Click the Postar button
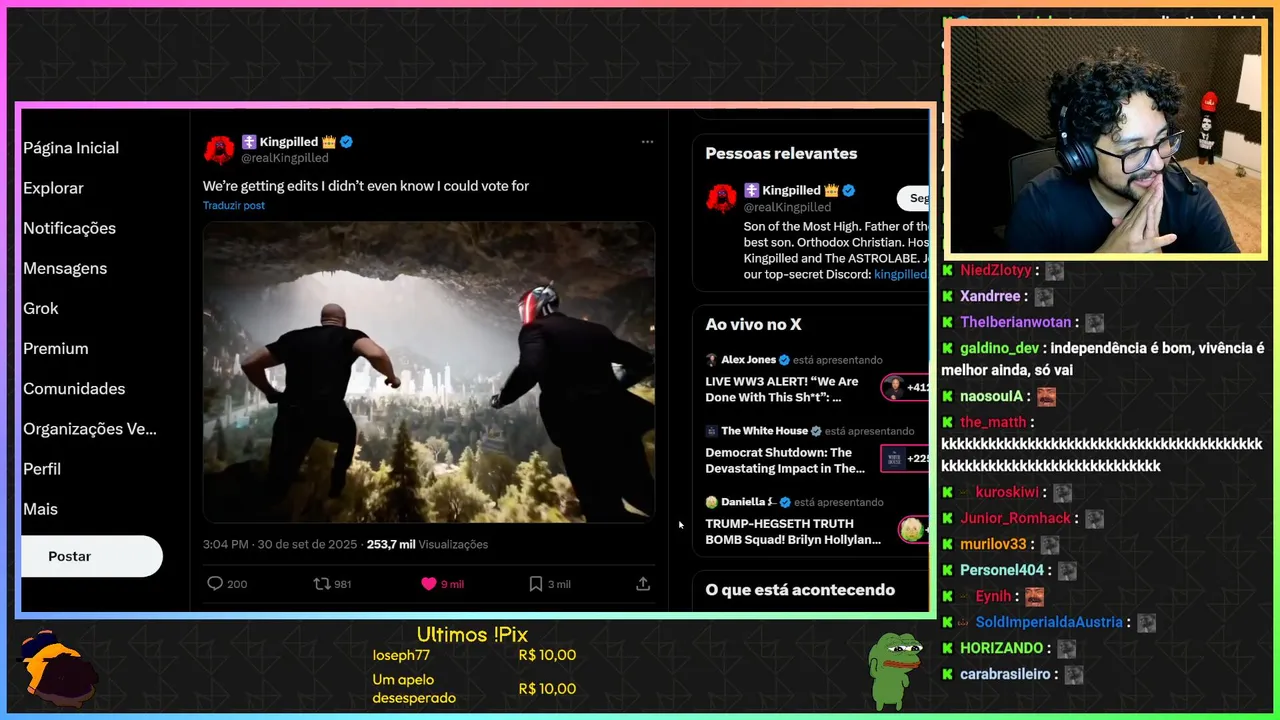1280x720 pixels. (x=91, y=556)
